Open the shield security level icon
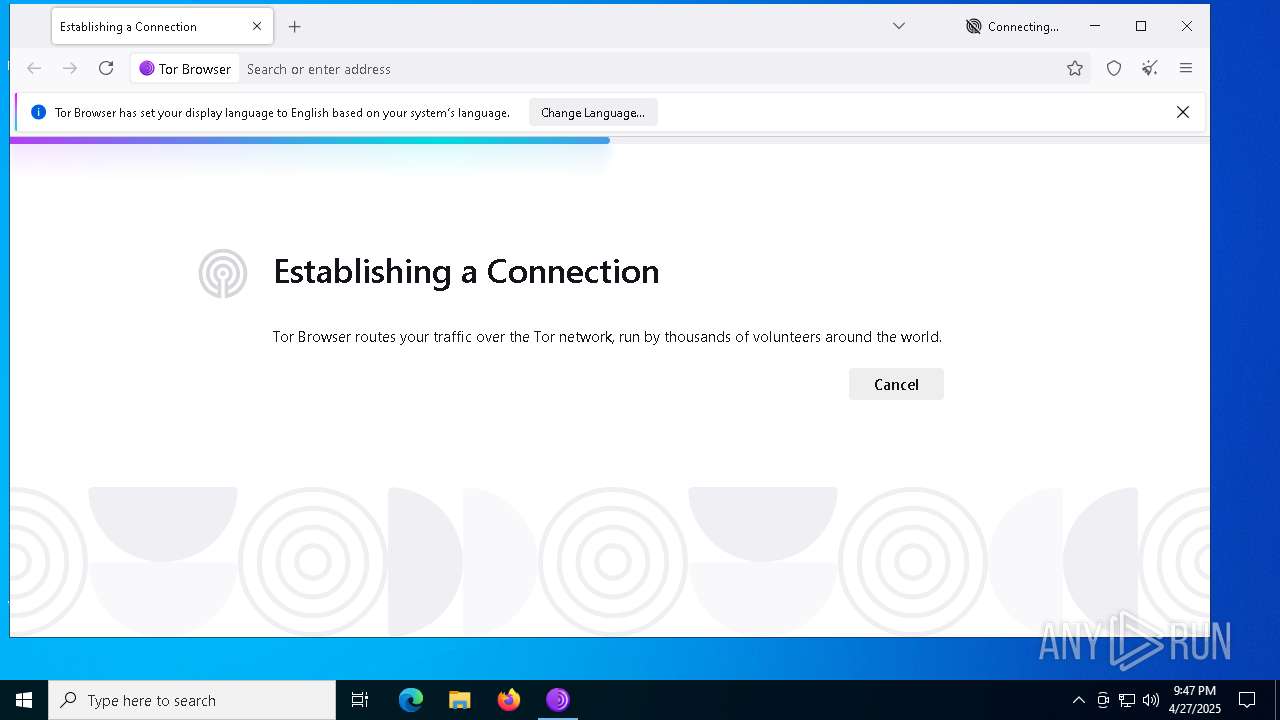 tap(1114, 68)
